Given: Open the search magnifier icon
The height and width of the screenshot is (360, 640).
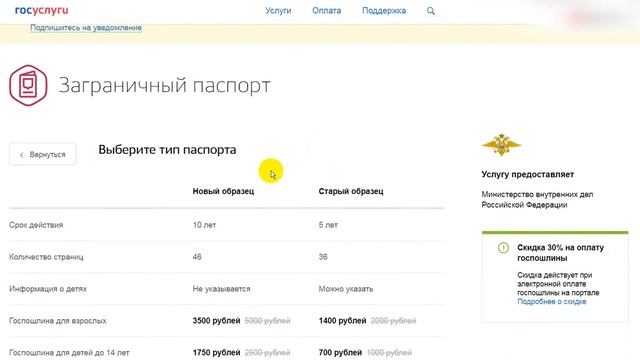Looking at the screenshot, I should pos(431,11).
